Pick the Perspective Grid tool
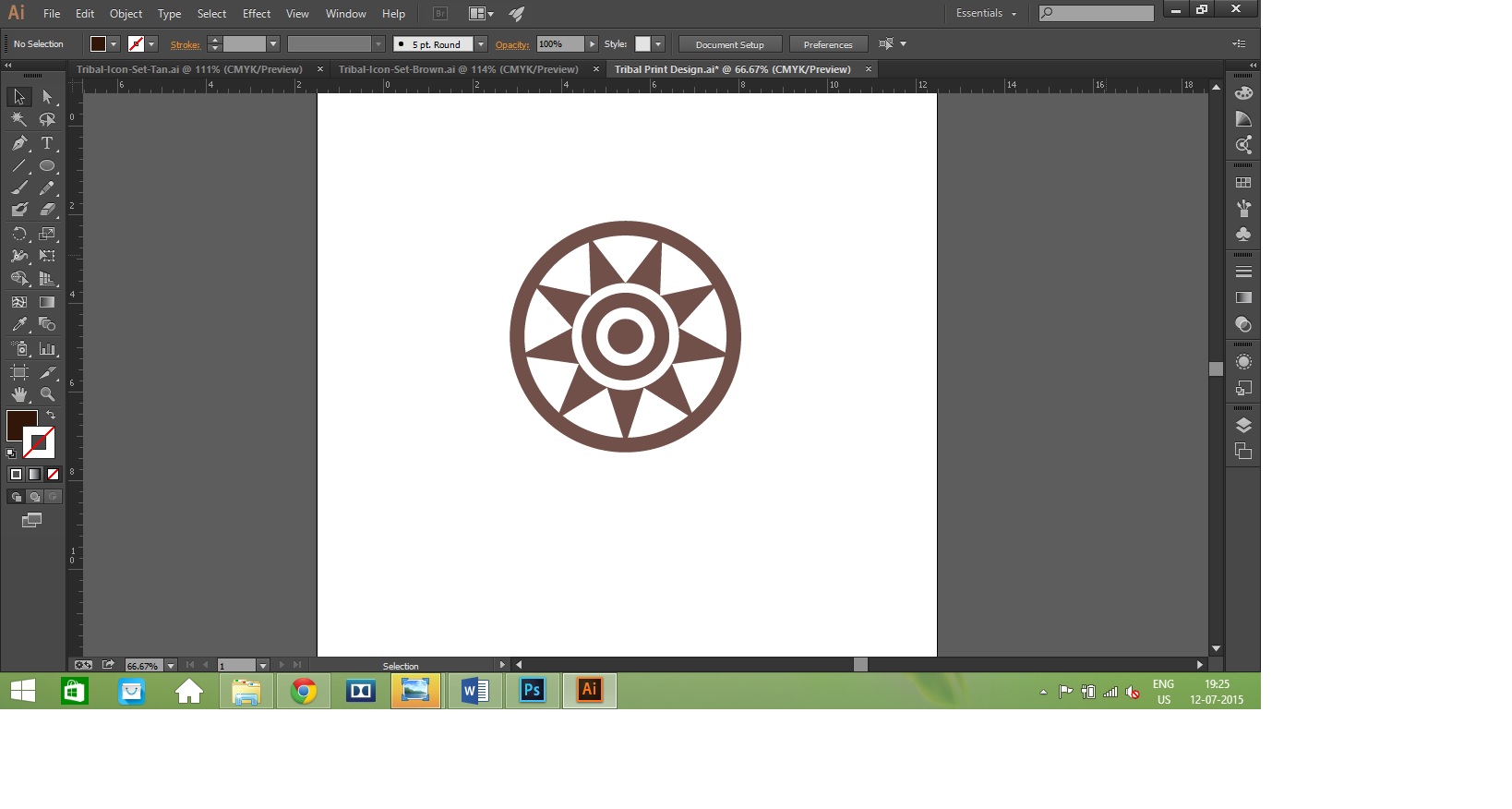The height and width of the screenshot is (809, 1512). point(47,278)
